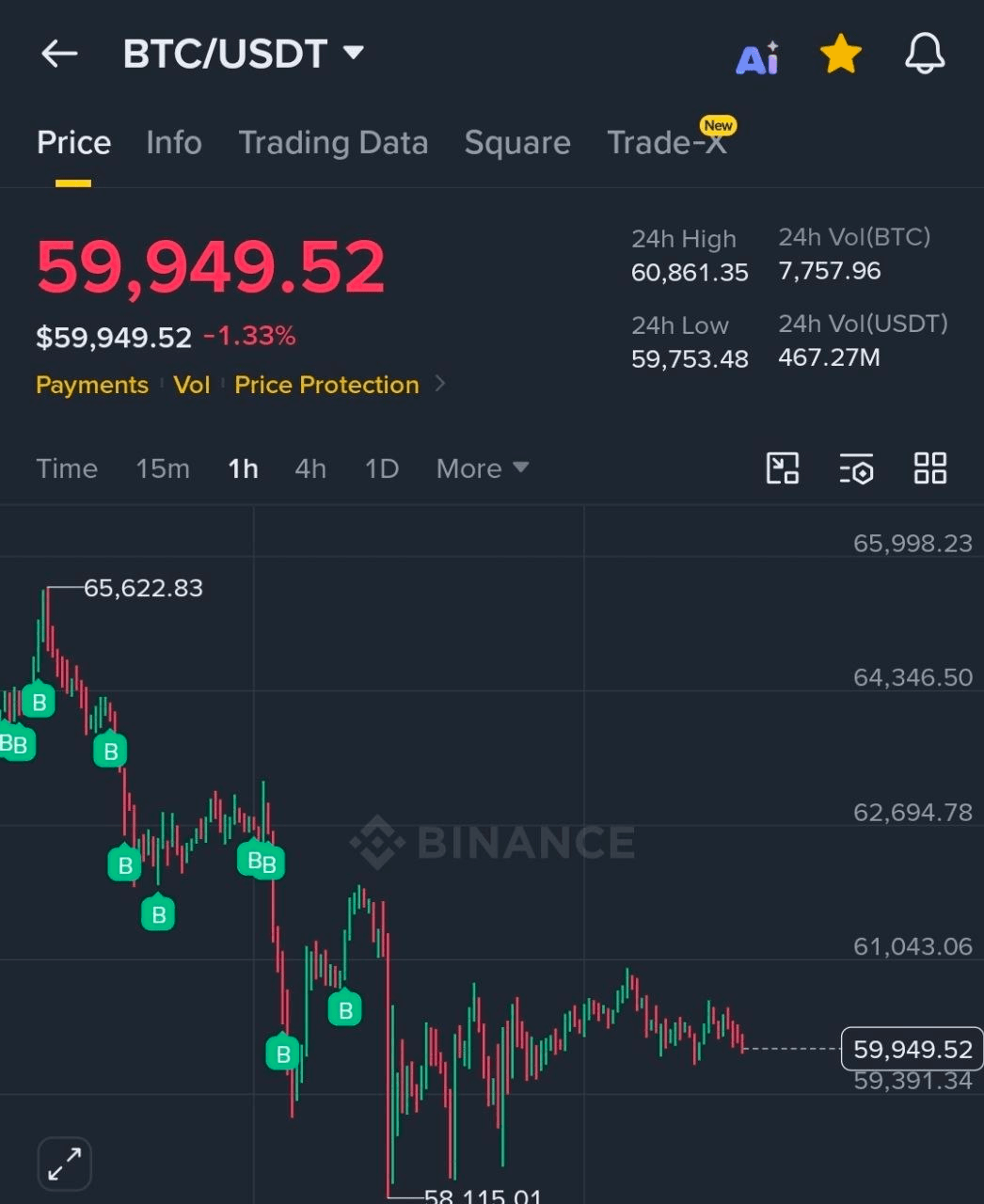Image resolution: width=984 pixels, height=1204 pixels.
Task: Tap the back arrow icon
Action: (59, 54)
